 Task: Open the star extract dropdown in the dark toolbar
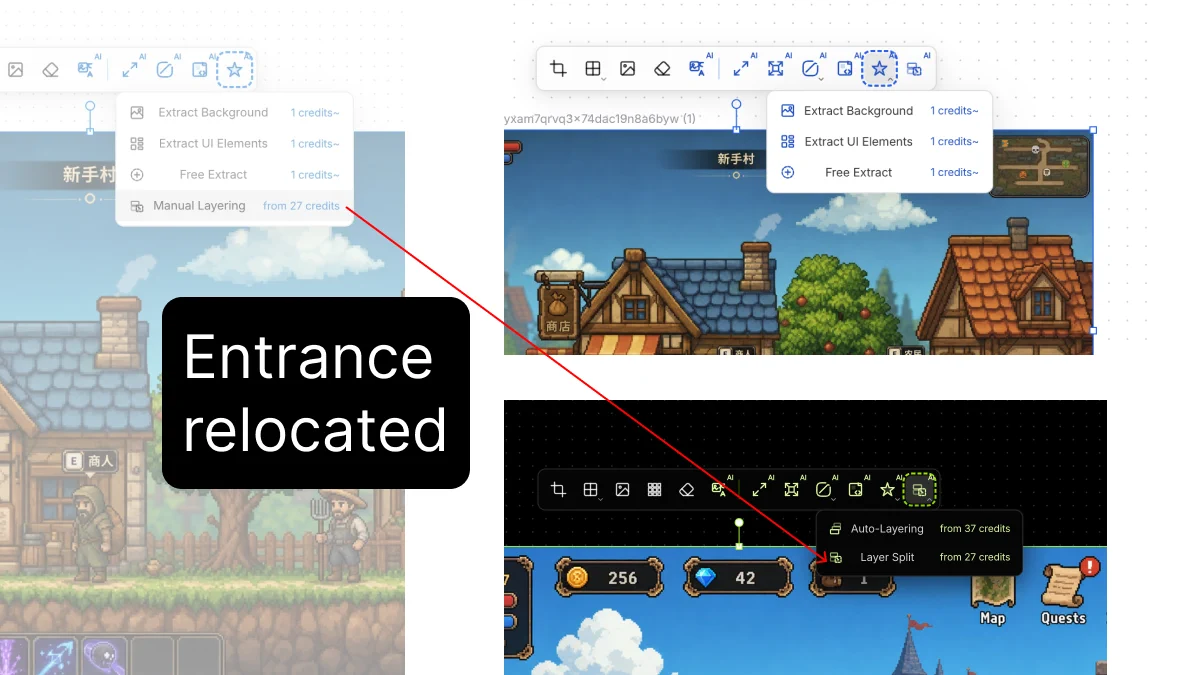click(888, 490)
